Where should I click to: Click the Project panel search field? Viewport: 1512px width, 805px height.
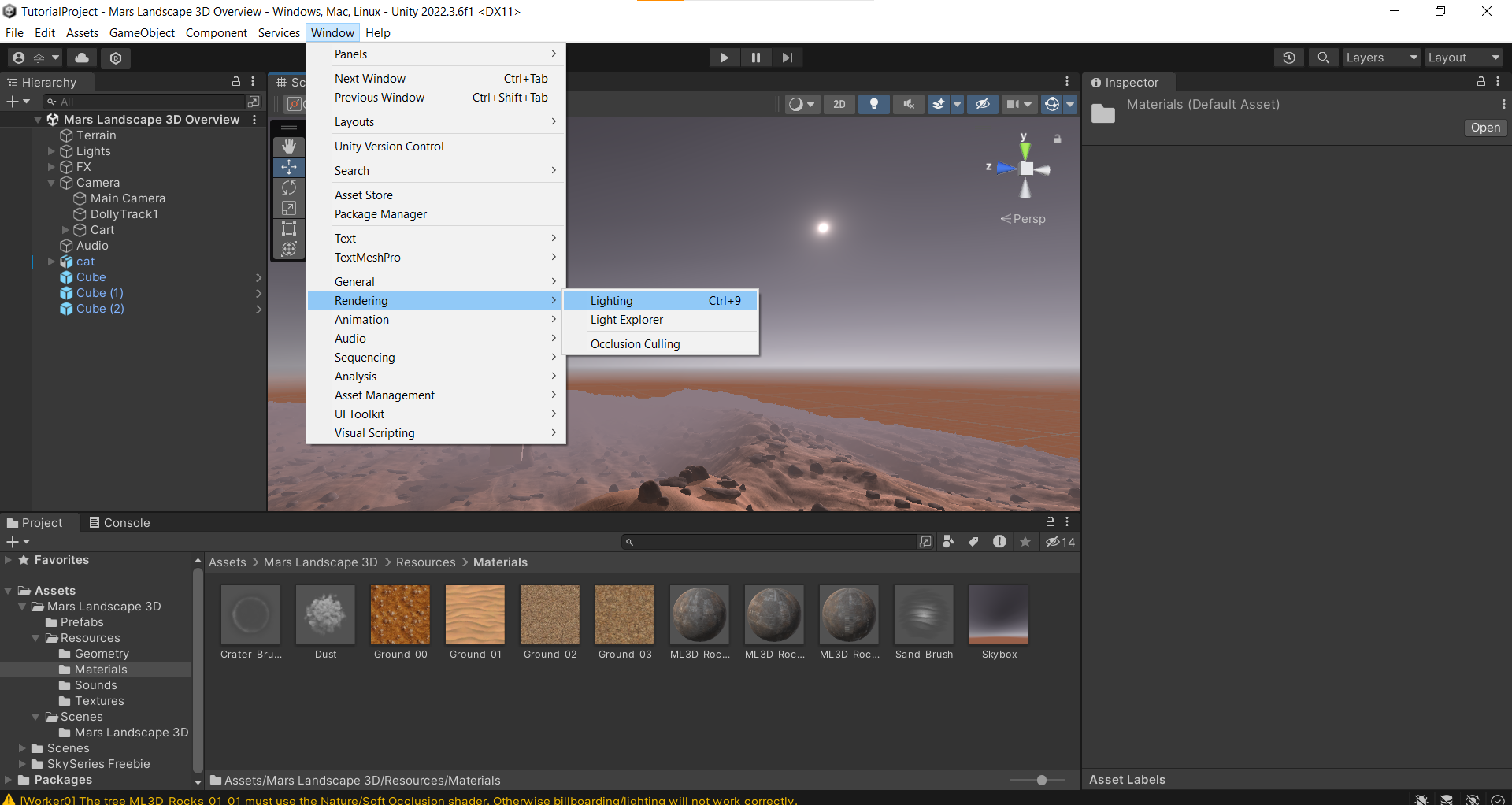point(768,542)
